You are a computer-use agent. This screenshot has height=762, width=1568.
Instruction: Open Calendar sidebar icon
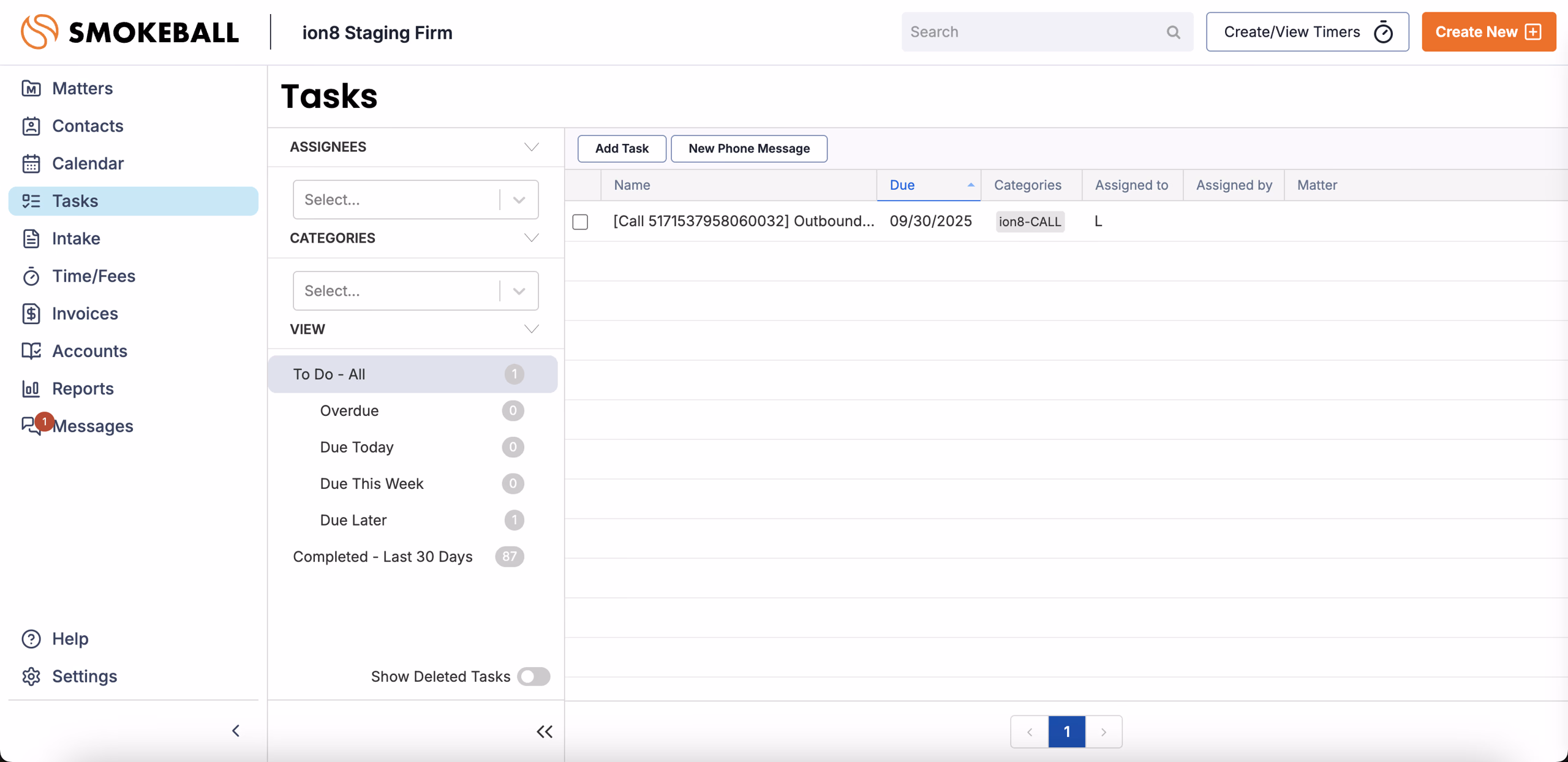pos(31,164)
